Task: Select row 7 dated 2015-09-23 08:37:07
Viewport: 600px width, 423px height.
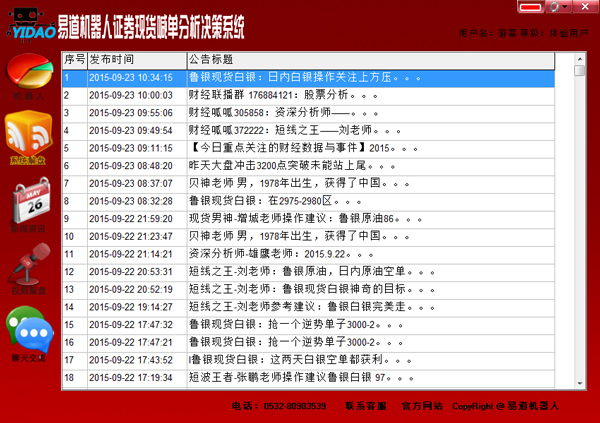Action: (308, 184)
